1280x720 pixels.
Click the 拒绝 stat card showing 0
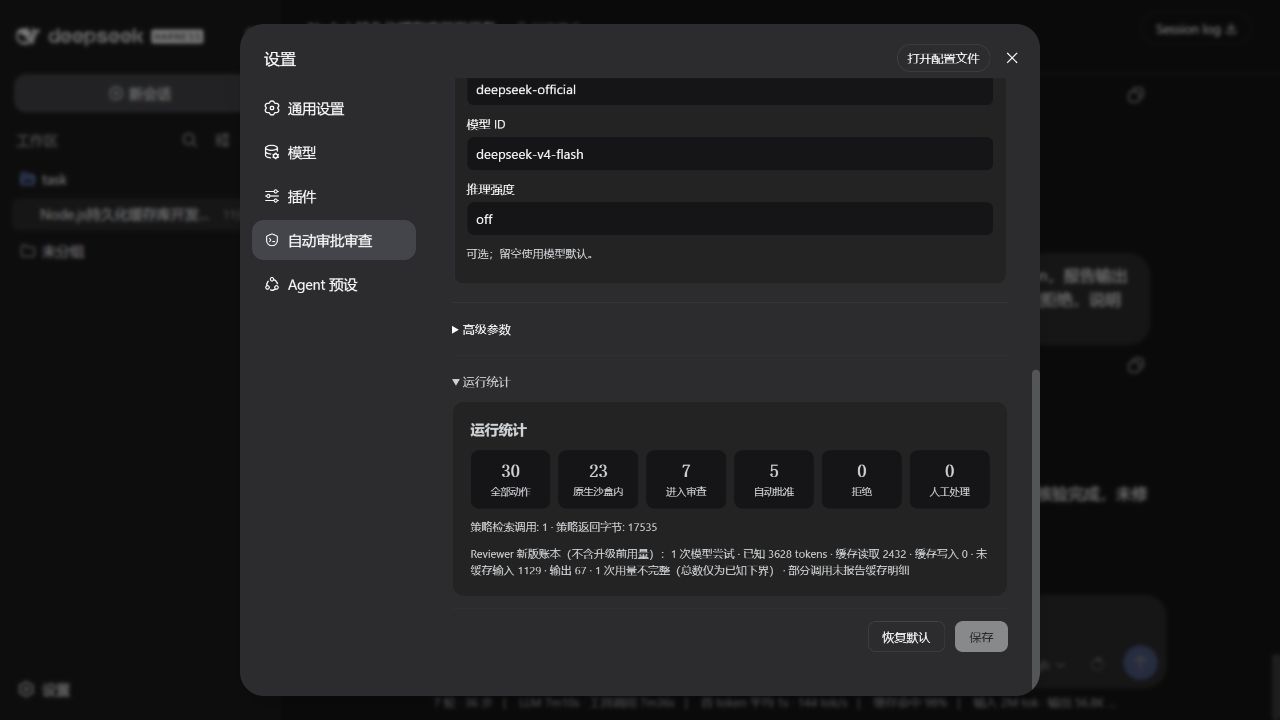coord(862,479)
